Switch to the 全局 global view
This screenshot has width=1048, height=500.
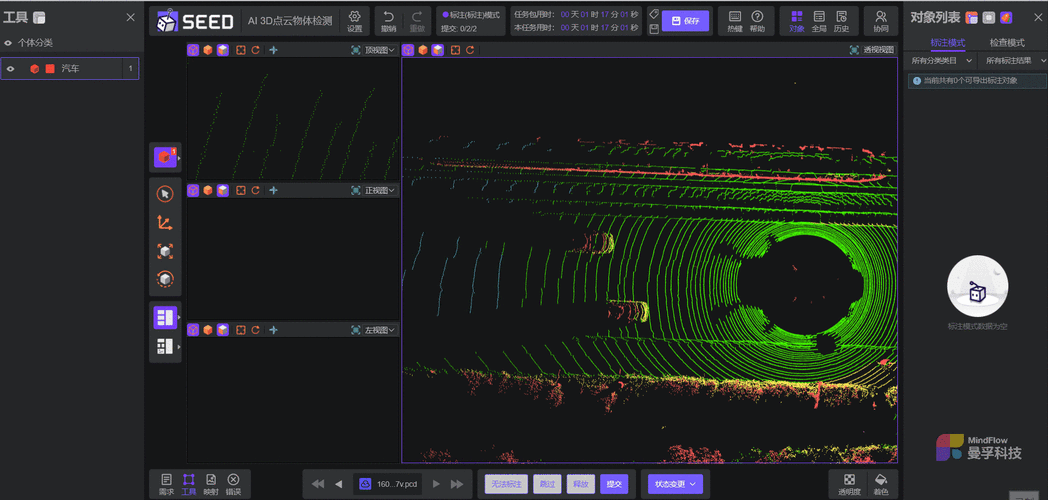819,21
